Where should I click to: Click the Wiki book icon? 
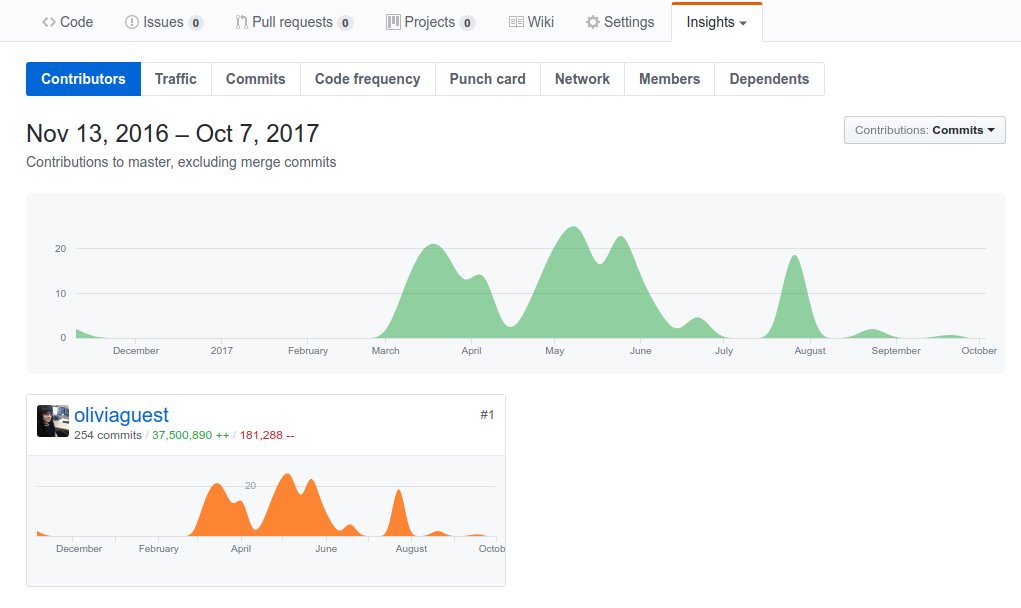point(516,22)
